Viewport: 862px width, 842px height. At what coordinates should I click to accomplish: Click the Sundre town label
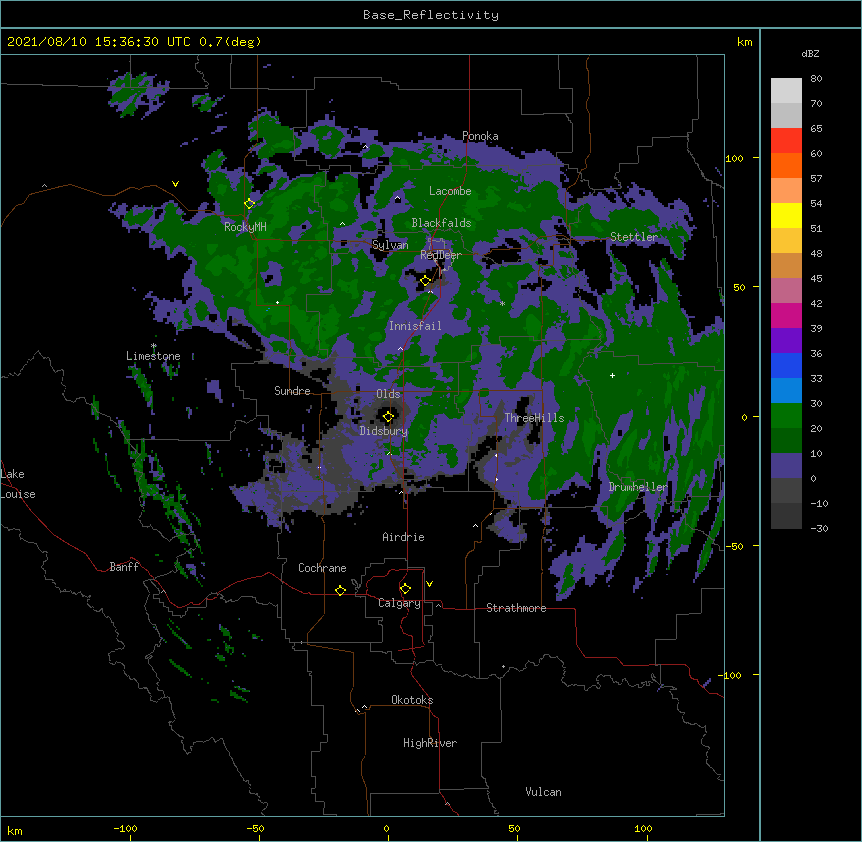292,391
